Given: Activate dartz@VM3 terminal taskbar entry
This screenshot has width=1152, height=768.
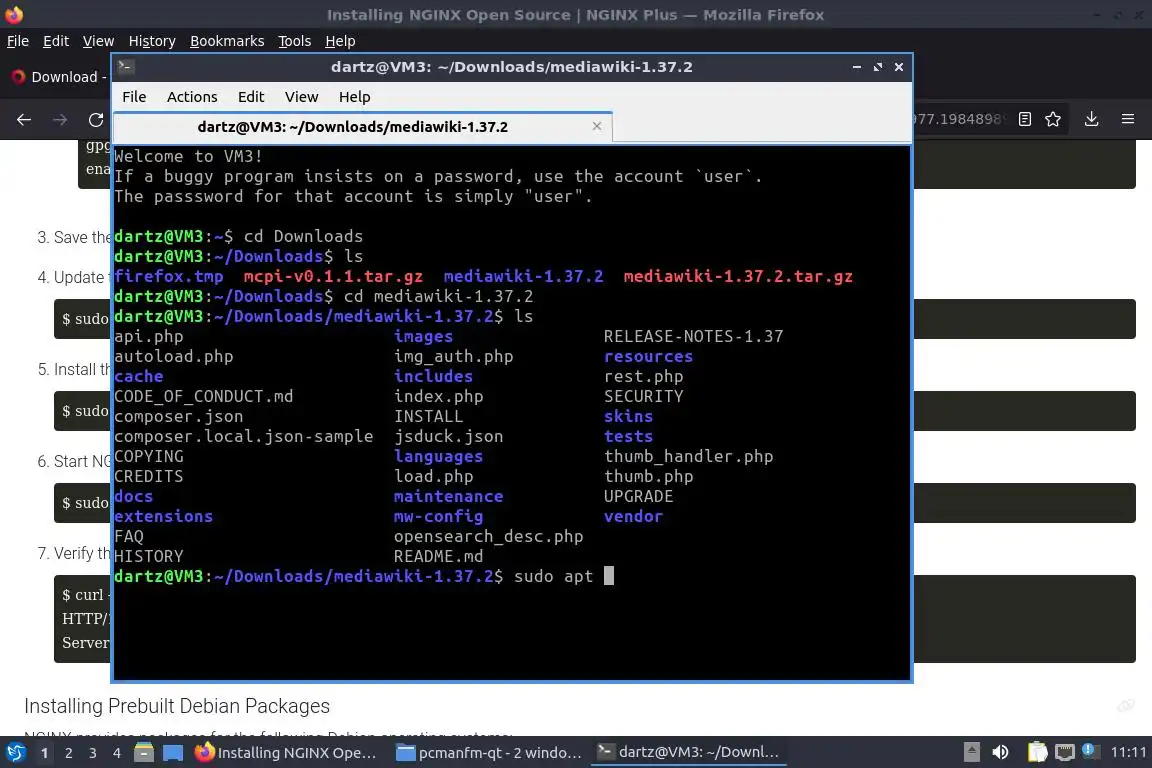Looking at the screenshot, I should [x=689, y=753].
